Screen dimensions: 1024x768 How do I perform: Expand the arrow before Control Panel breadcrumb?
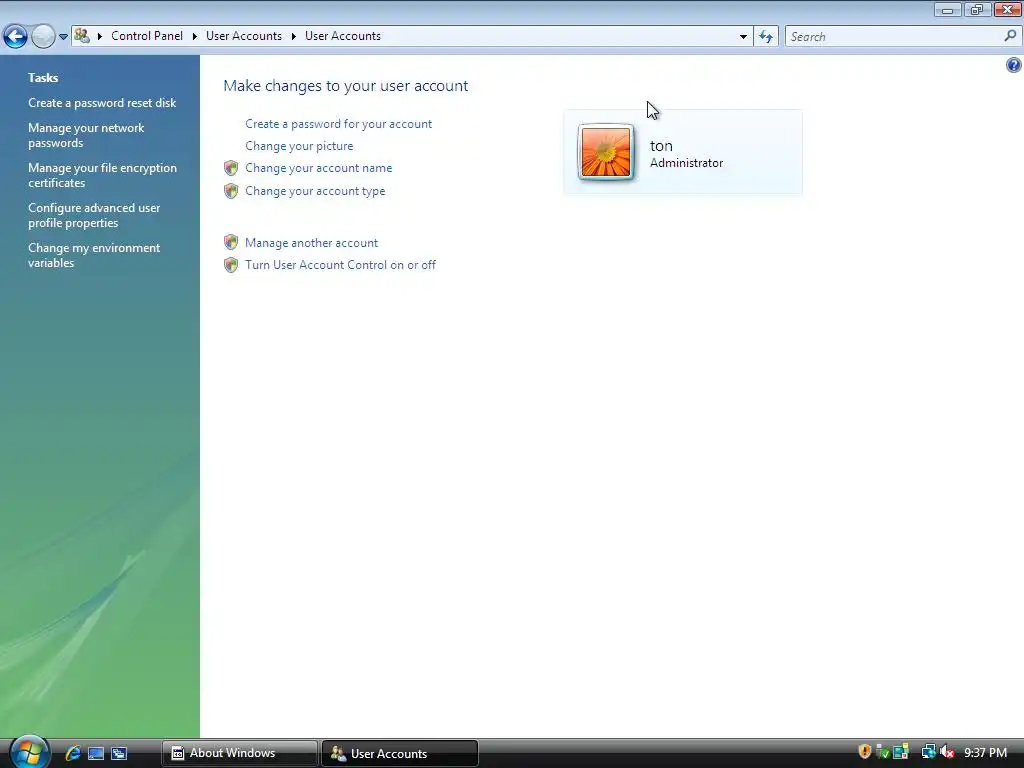(x=100, y=37)
